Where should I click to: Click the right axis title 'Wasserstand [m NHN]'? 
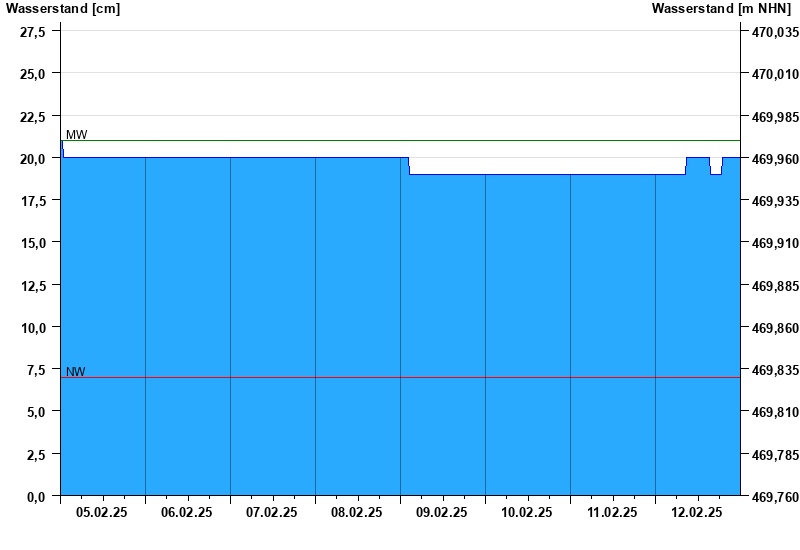[721, 9]
